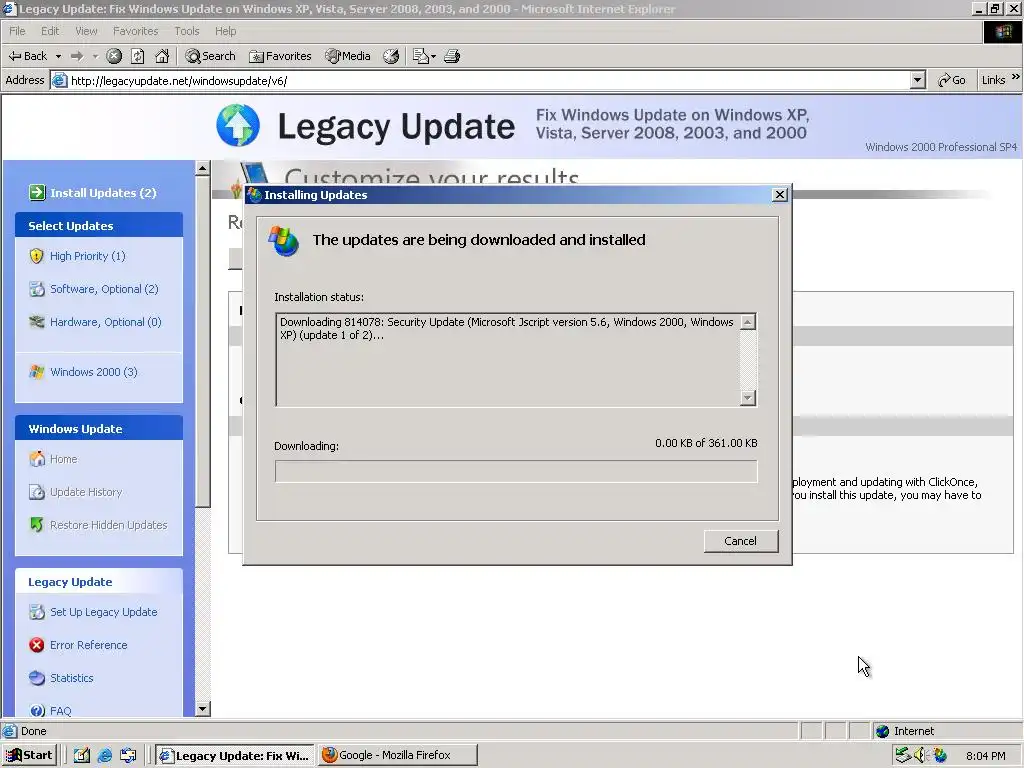This screenshot has width=1024, height=768.
Task: Open the Help menu
Action: [225, 31]
